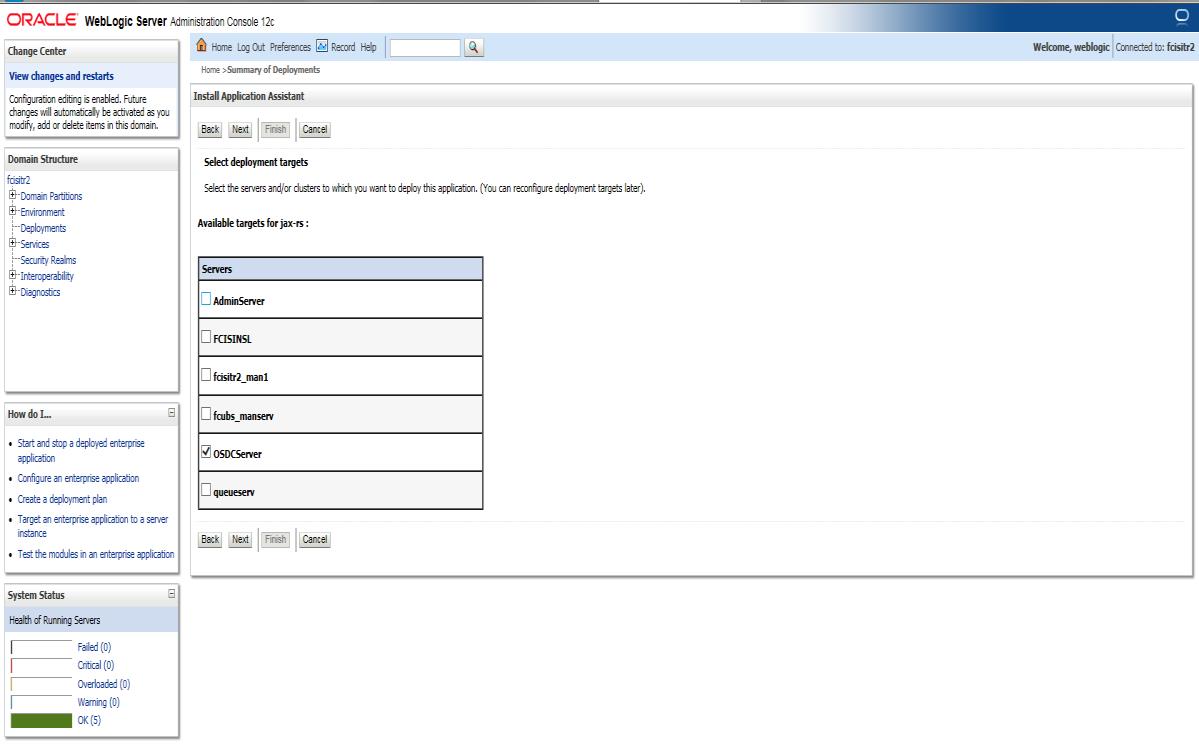
Task: Open Create a deployment plan link
Action: (x=62, y=499)
